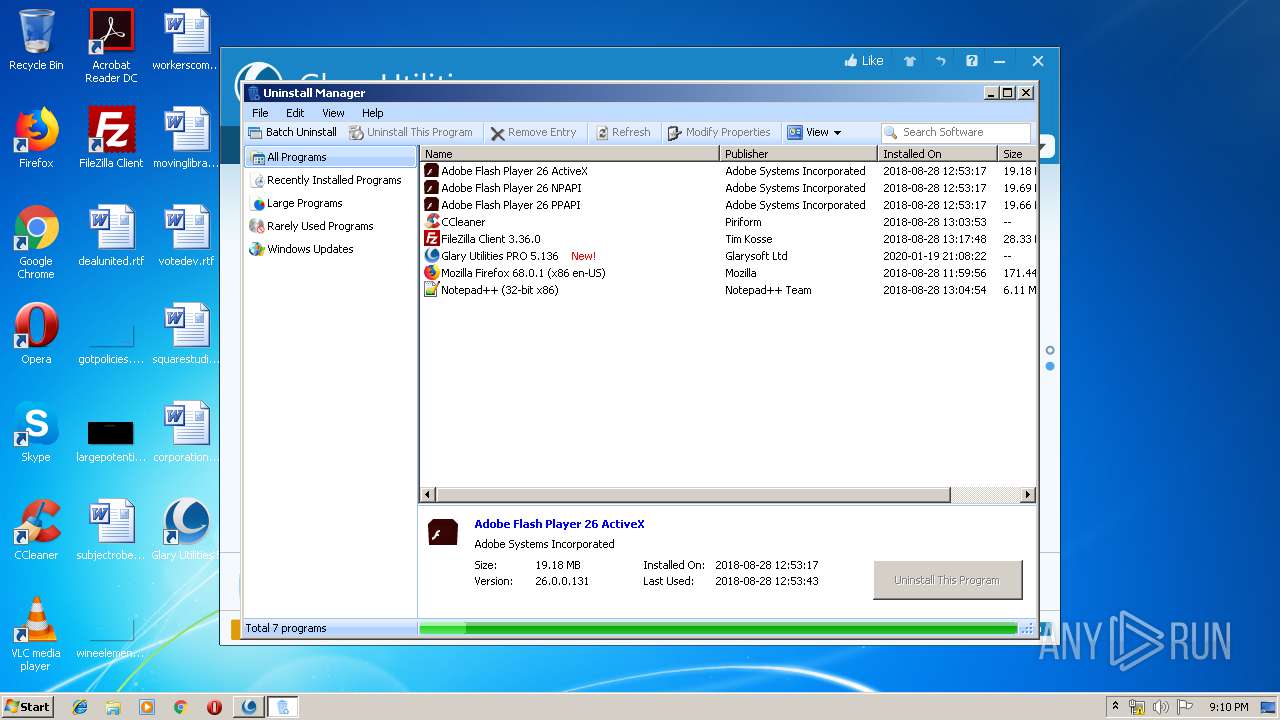
Task: Click the Batch Uninstall toolbar button
Action: pyautogui.click(x=293, y=132)
